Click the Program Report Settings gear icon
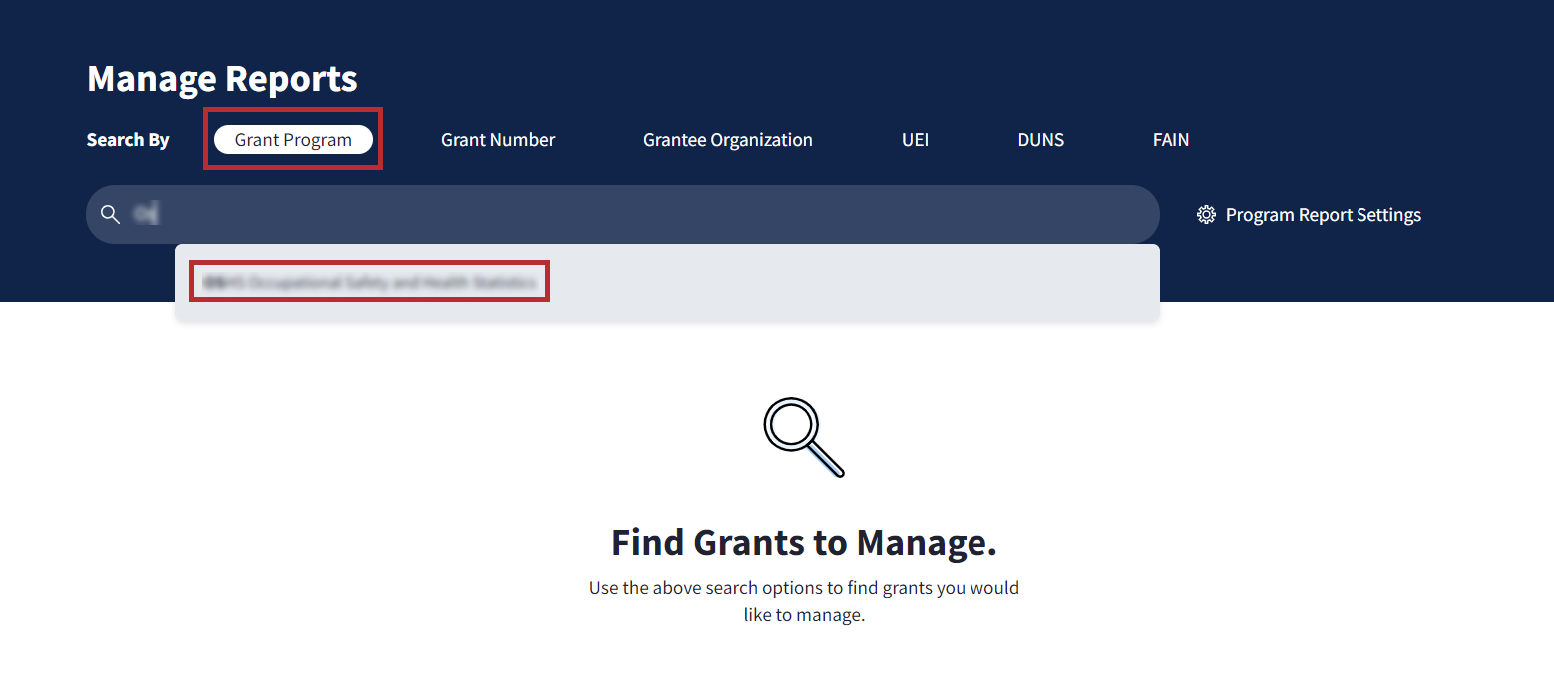Viewport: 1554px width, 675px height. click(1206, 215)
